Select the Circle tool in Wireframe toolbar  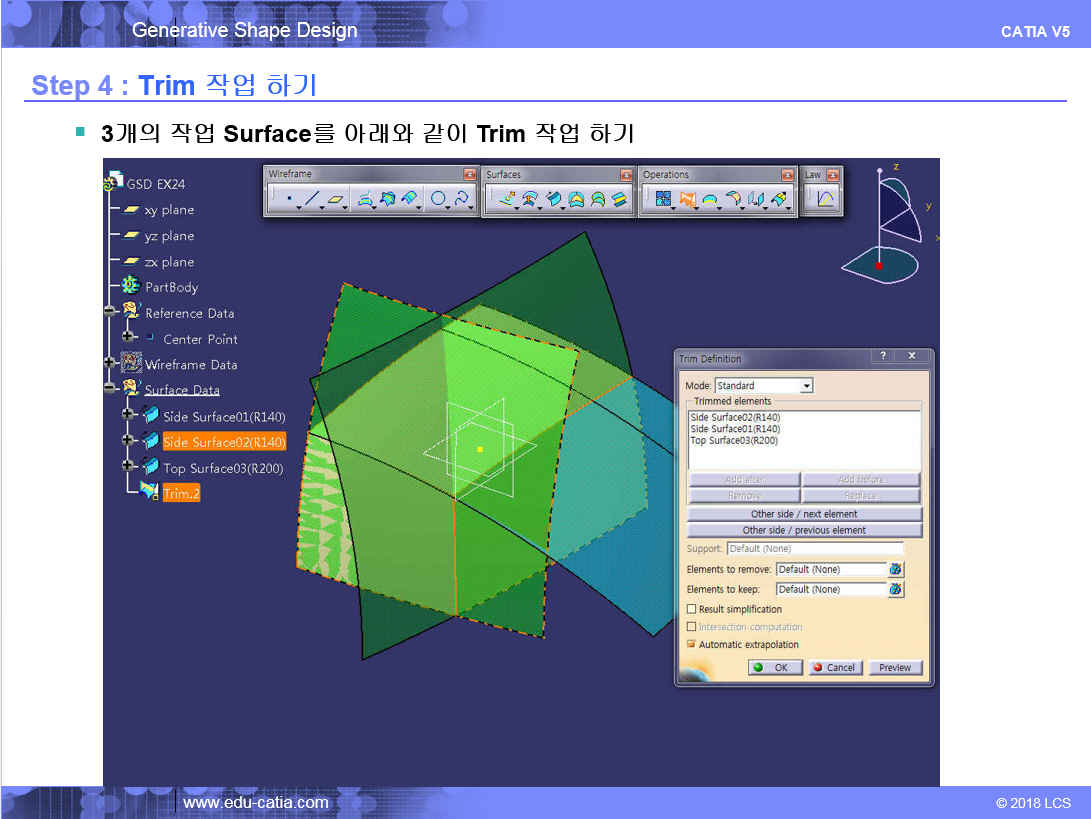[438, 199]
